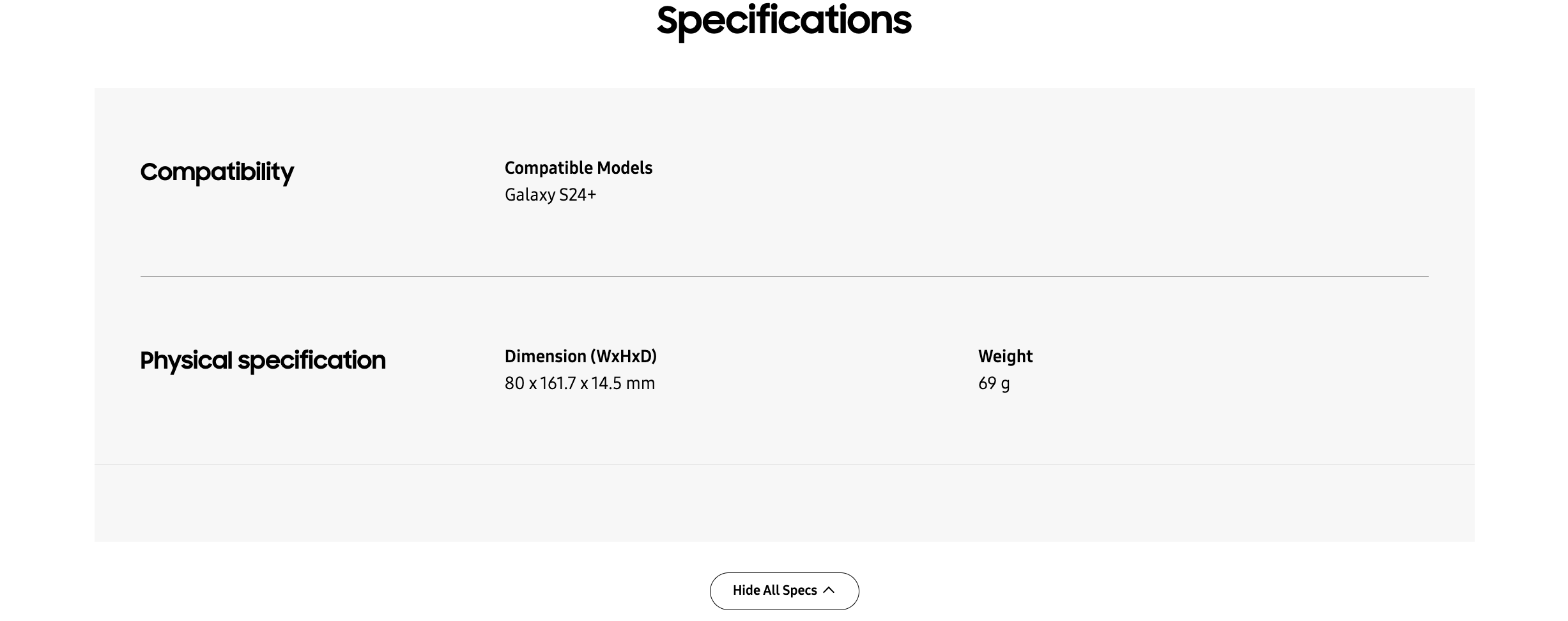
Task: Select the 80 x 161.7 x 14.5 mm value
Action: (580, 383)
